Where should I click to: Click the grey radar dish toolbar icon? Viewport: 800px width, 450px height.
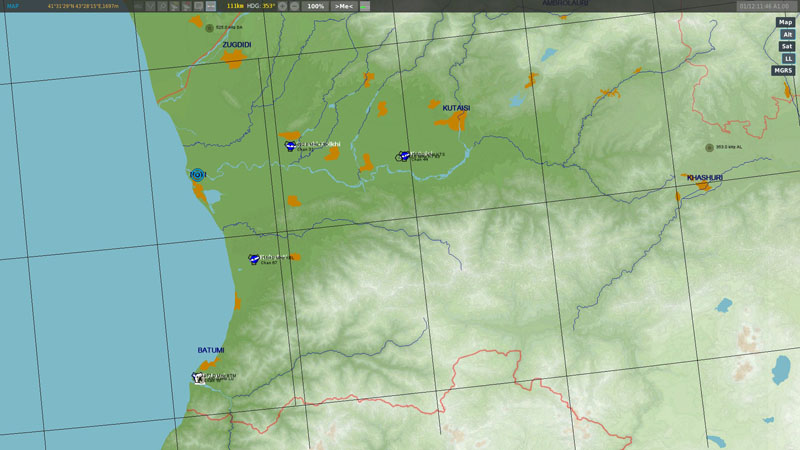[174, 6]
